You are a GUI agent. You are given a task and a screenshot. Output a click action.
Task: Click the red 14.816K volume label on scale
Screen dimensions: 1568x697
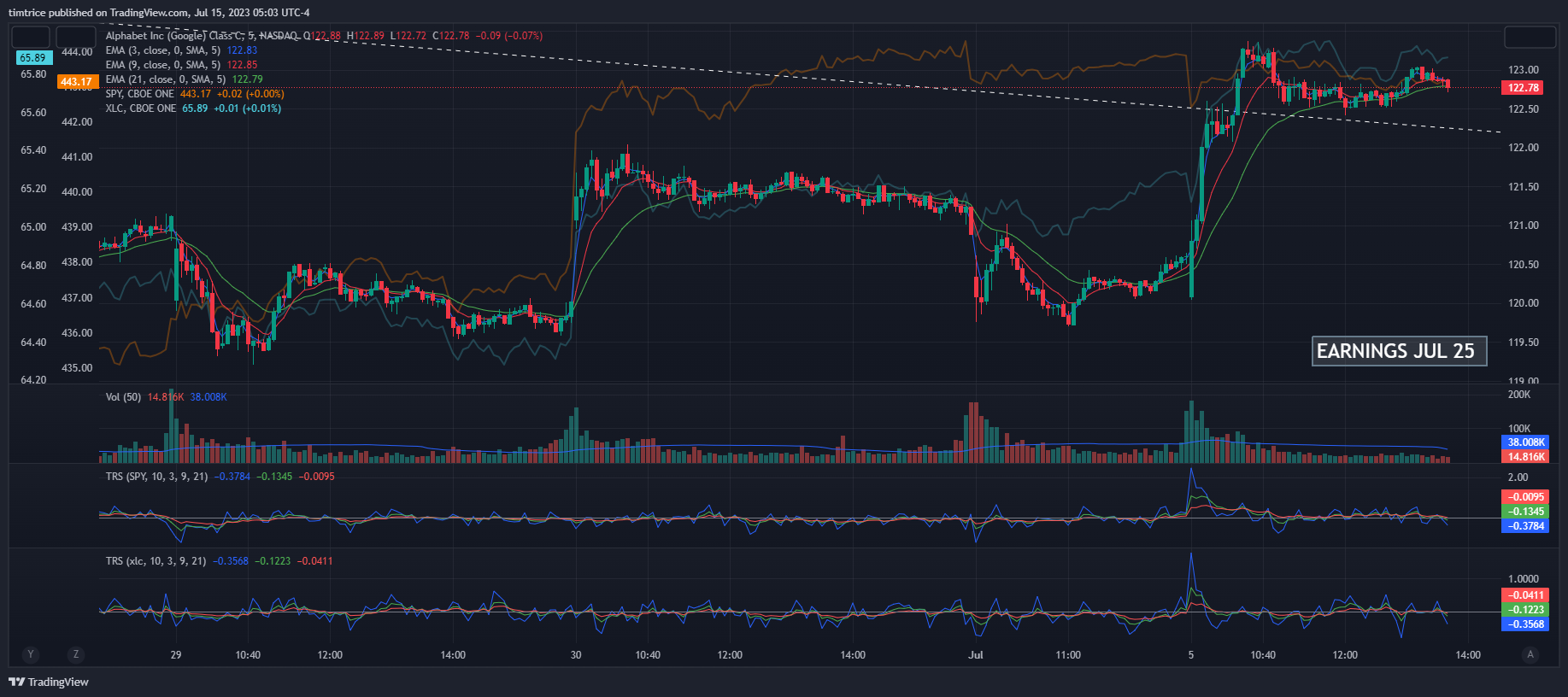pos(1525,457)
